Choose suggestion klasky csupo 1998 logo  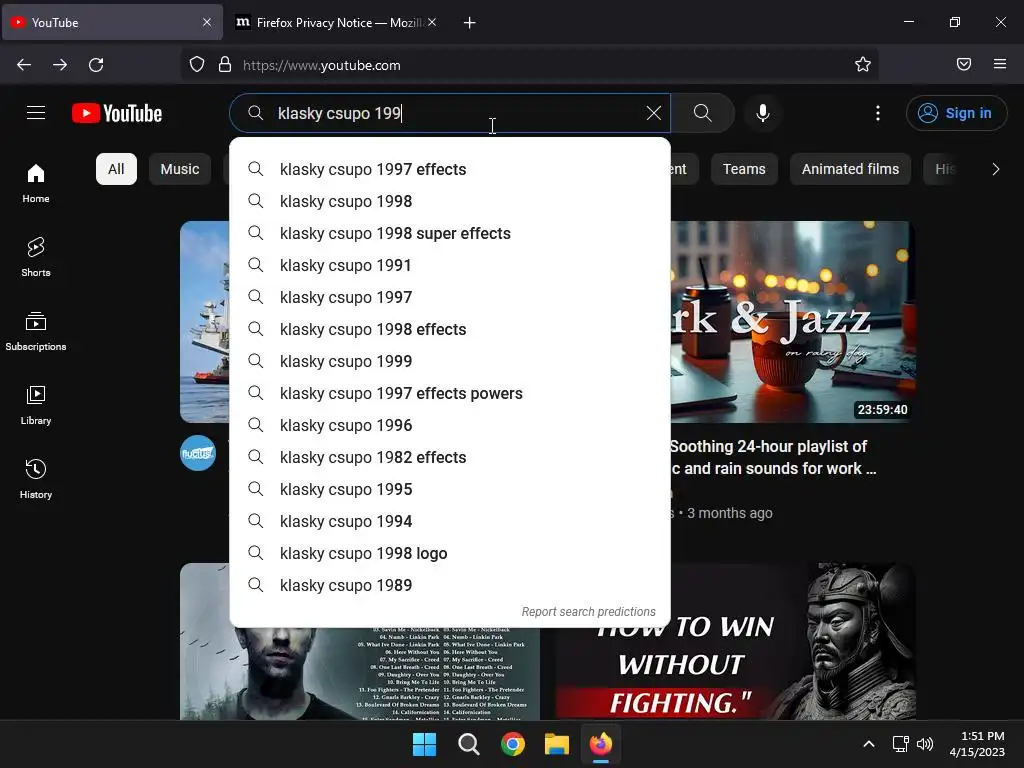click(x=450, y=553)
